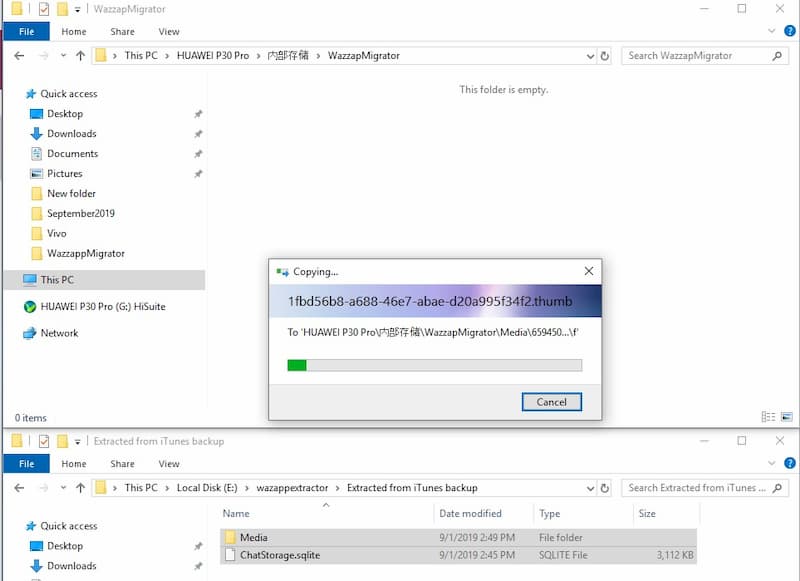Unpin Downloads from upper Quick access
The image size is (800, 581).
[198, 134]
